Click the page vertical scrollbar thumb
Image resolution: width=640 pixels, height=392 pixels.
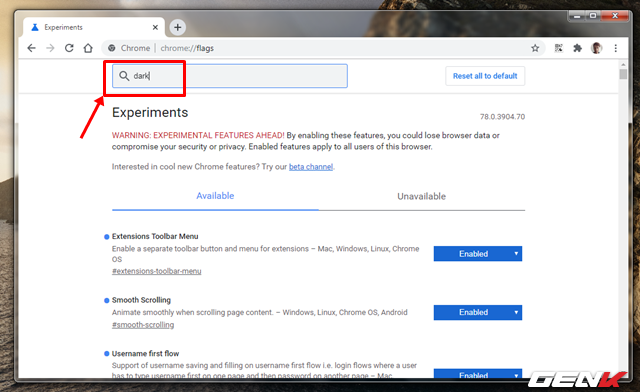pos(623,74)
